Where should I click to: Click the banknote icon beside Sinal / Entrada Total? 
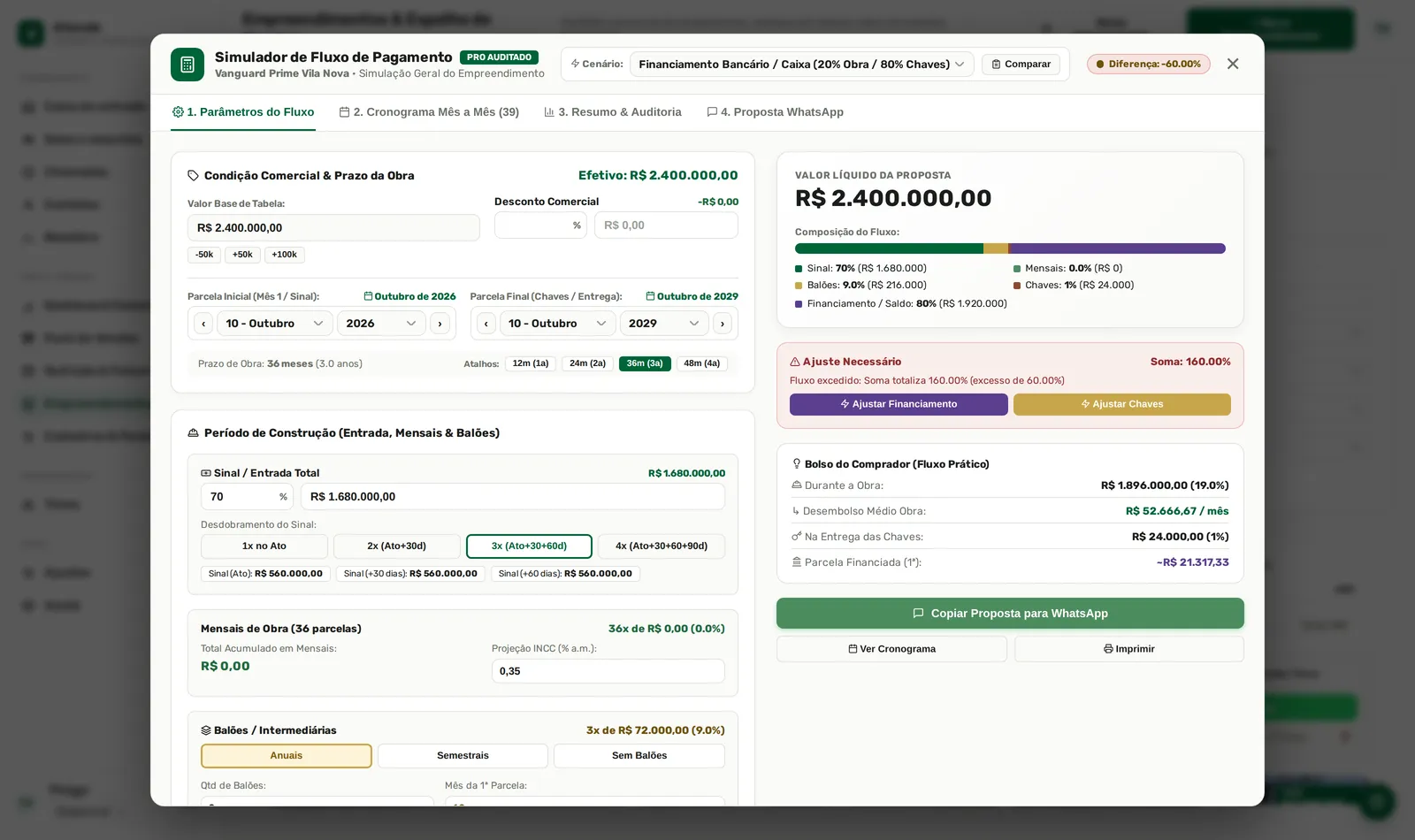click(x=206, y=473)
